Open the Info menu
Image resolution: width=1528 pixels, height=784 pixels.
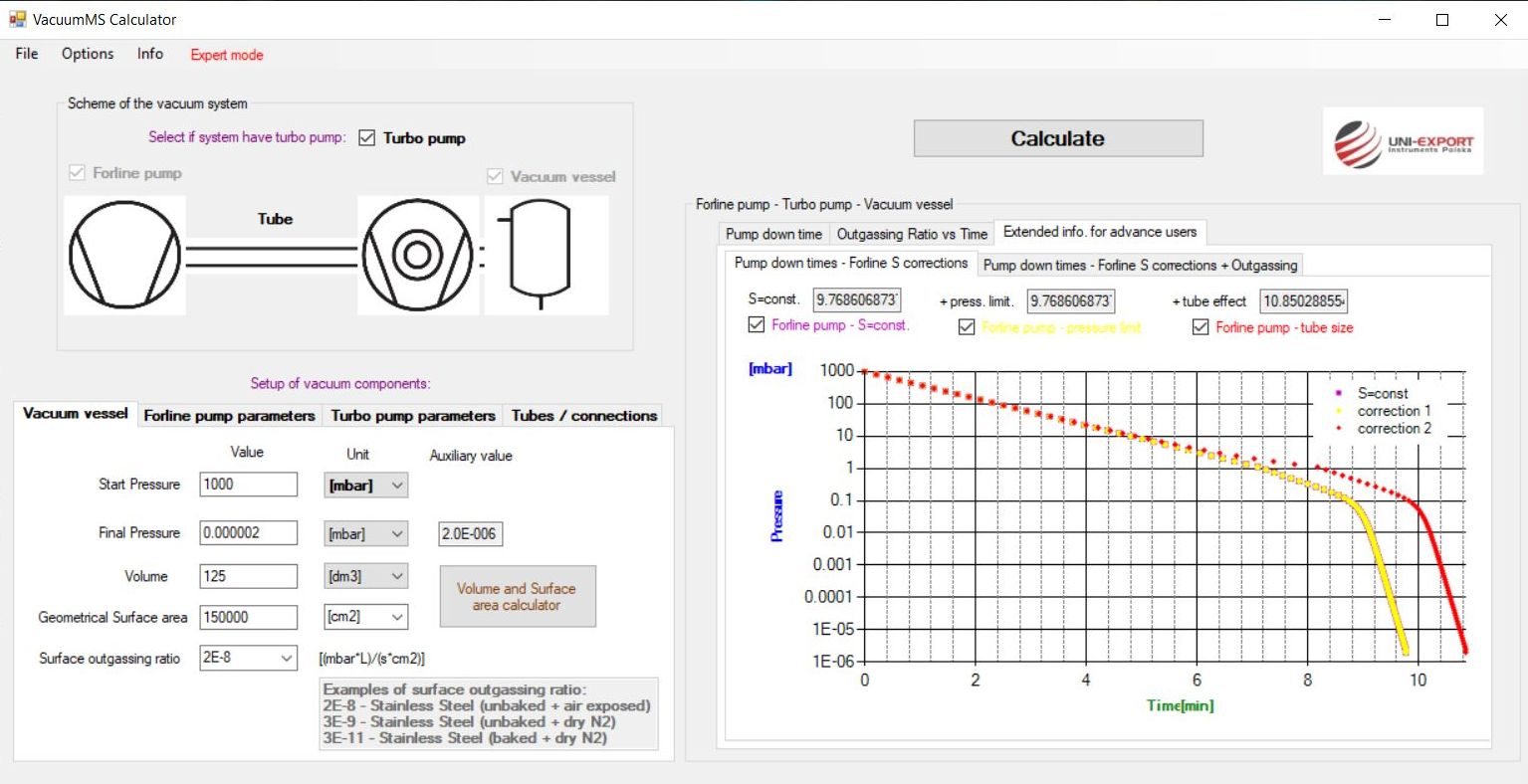pos(150,54)
